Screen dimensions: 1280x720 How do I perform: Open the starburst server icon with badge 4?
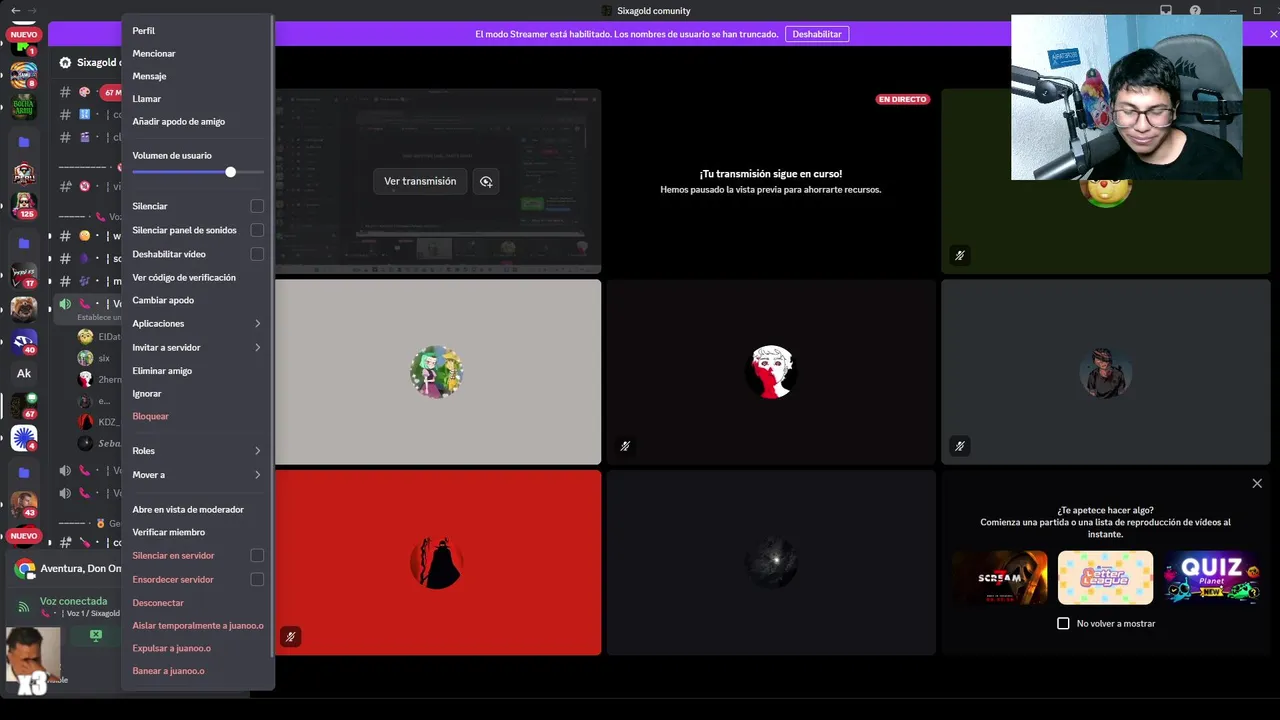[24, 438]
